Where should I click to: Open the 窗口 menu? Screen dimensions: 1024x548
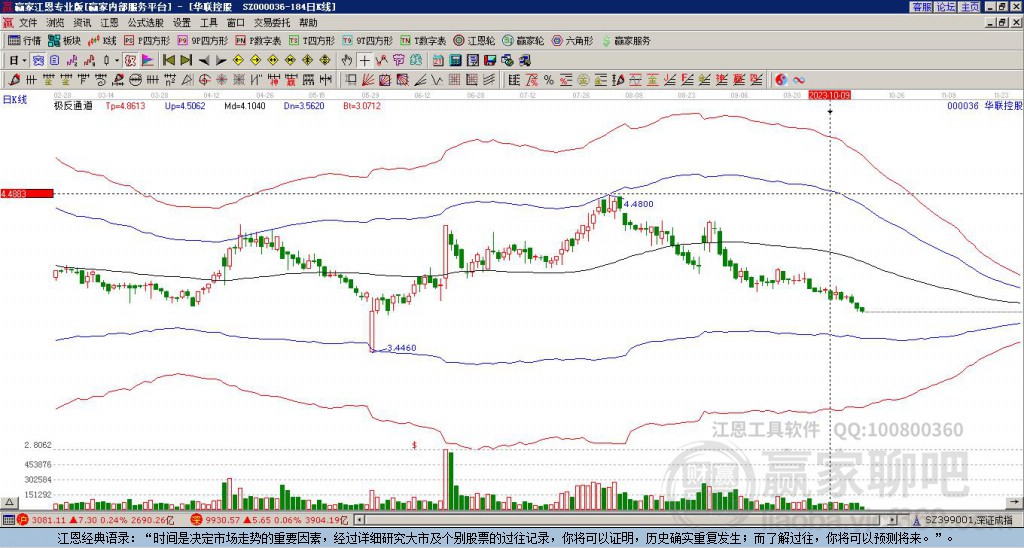point(236,23)
